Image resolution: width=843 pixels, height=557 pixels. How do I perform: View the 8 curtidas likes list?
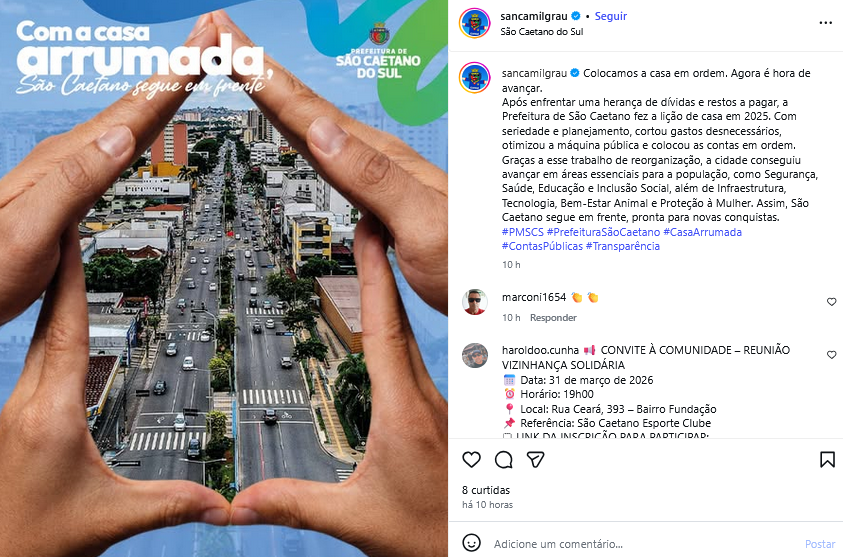point(486,490)
